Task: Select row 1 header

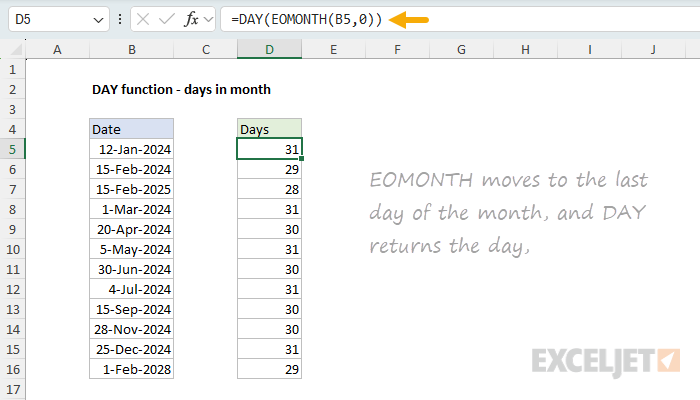Action: coord(12,70)
